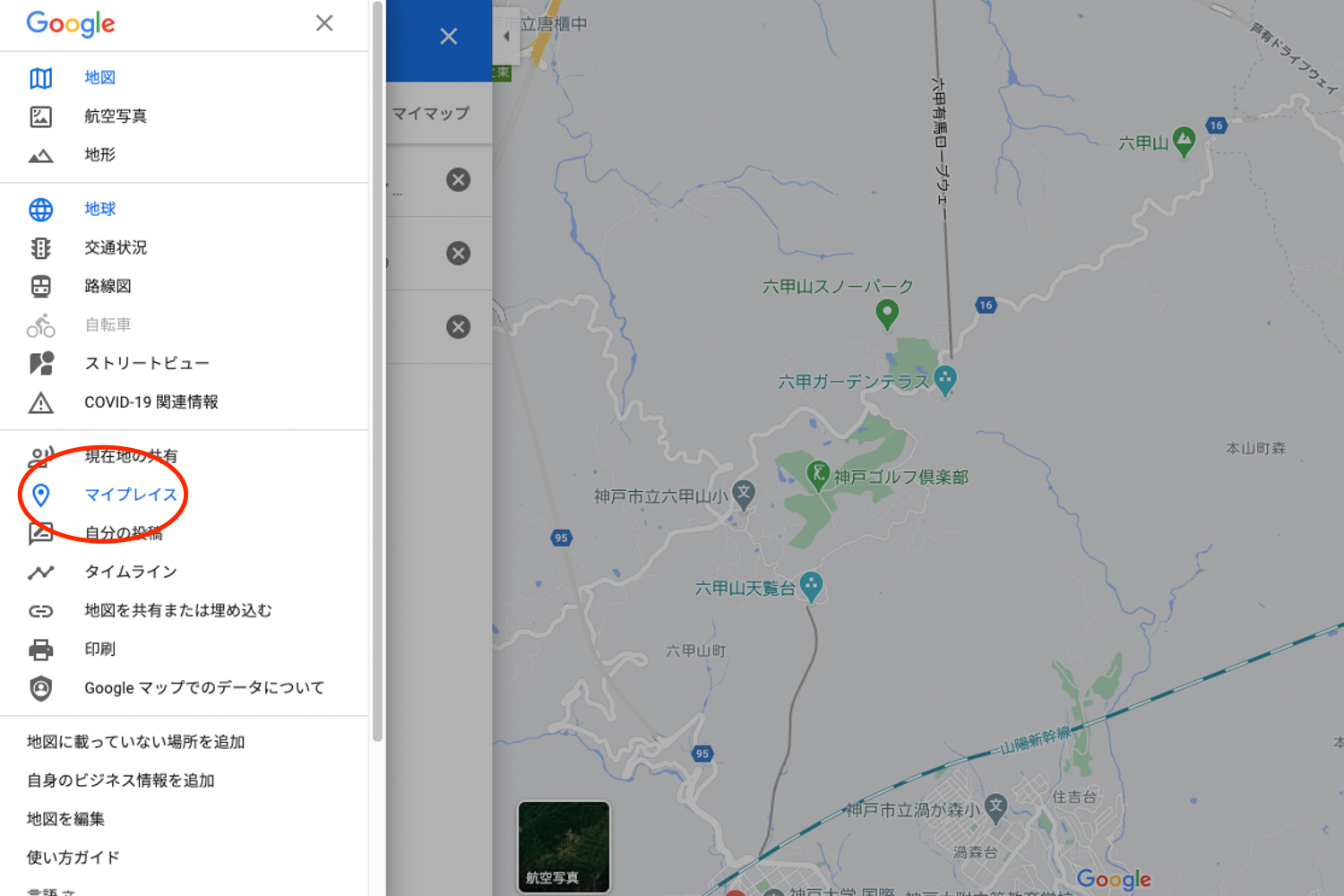1344x896 pixels.
Task: Click the 航空写真 picture icon
Action: [40, 116]
